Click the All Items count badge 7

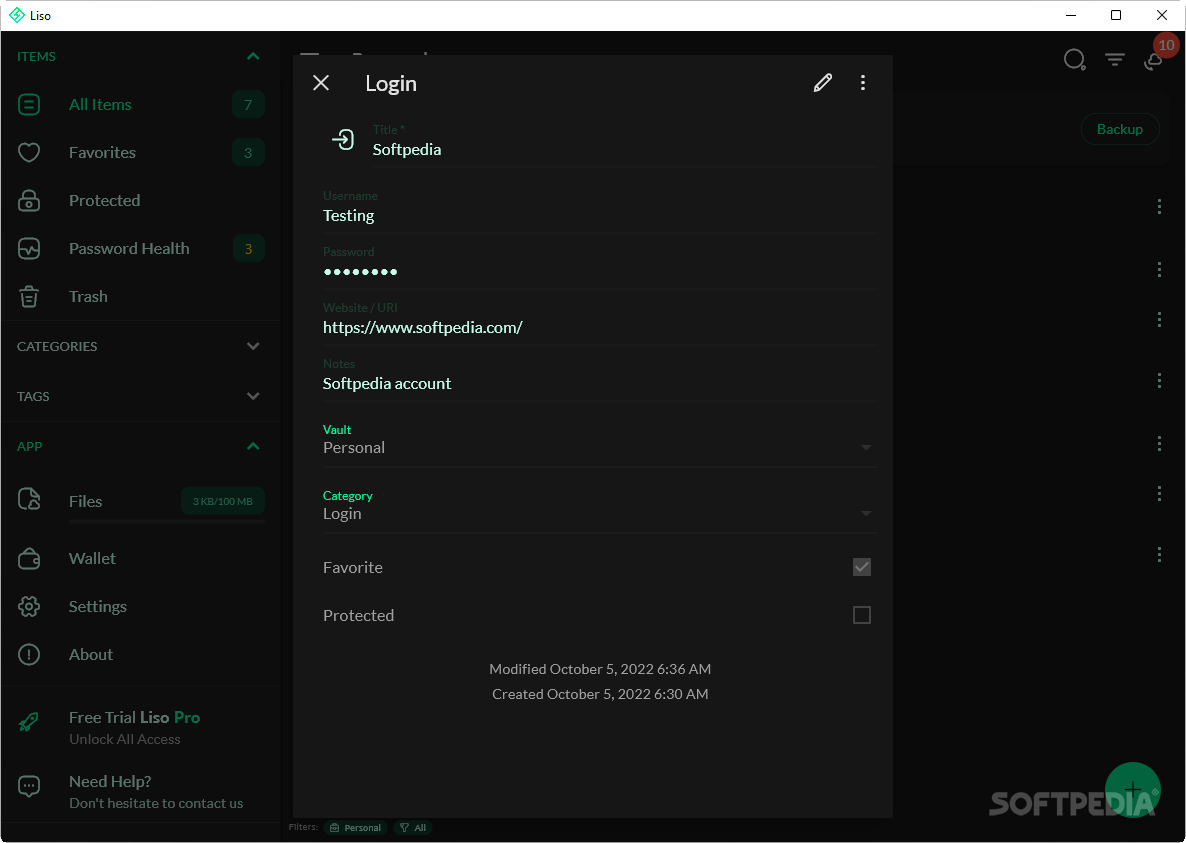(248, 104)
